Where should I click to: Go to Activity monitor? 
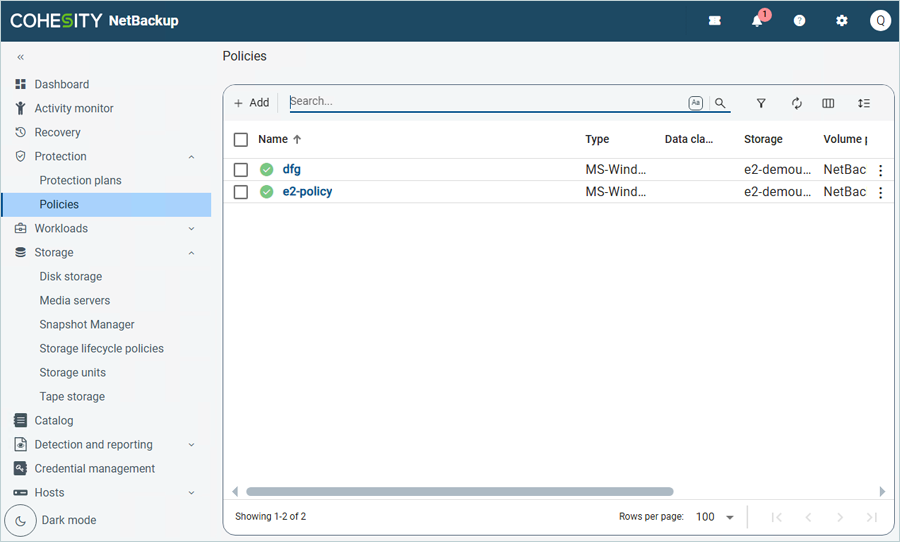coord(74,108)
